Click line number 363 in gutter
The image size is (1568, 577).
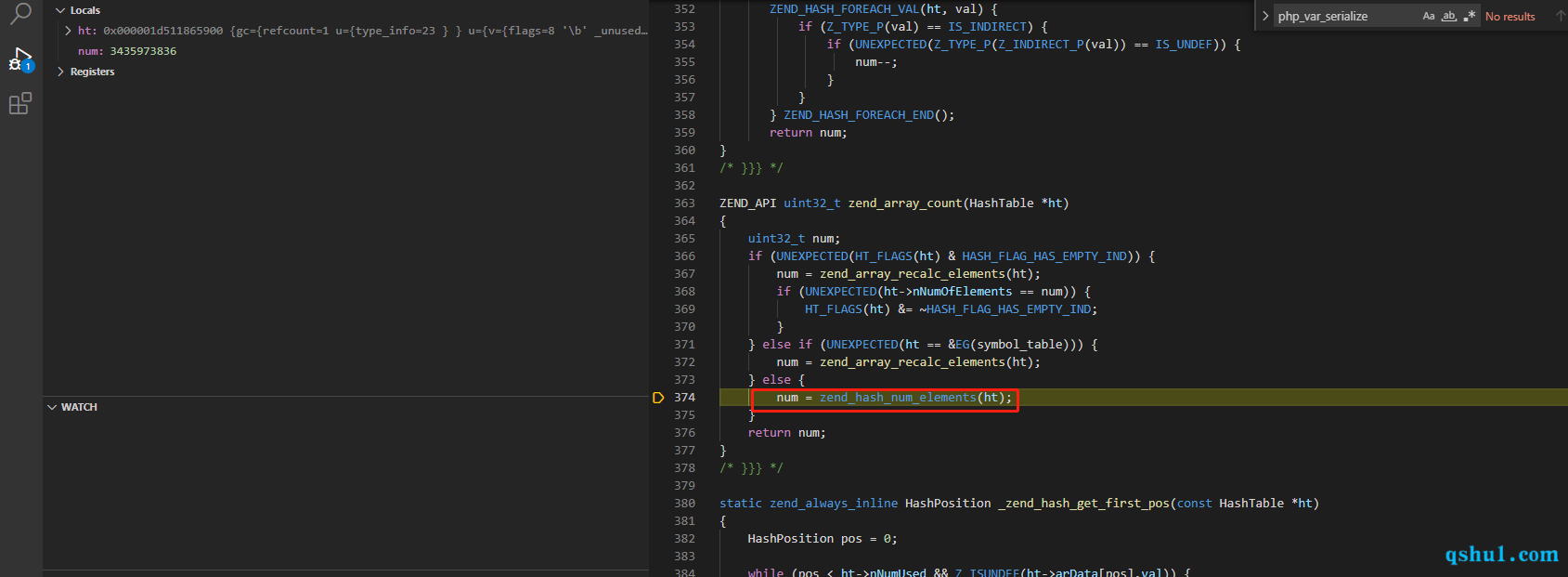click(684, 203)
